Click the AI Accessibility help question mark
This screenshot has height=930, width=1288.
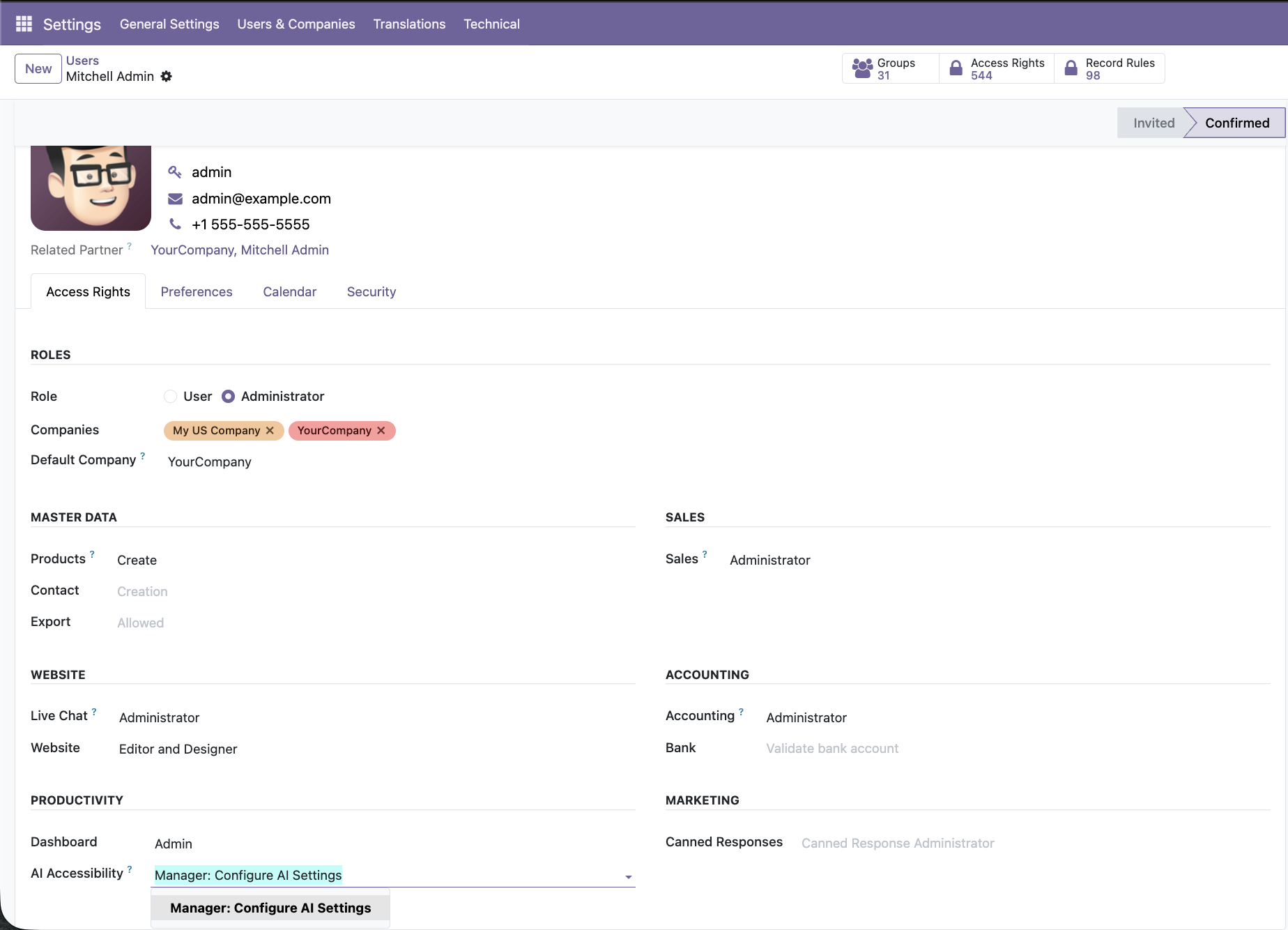point(130,869)
